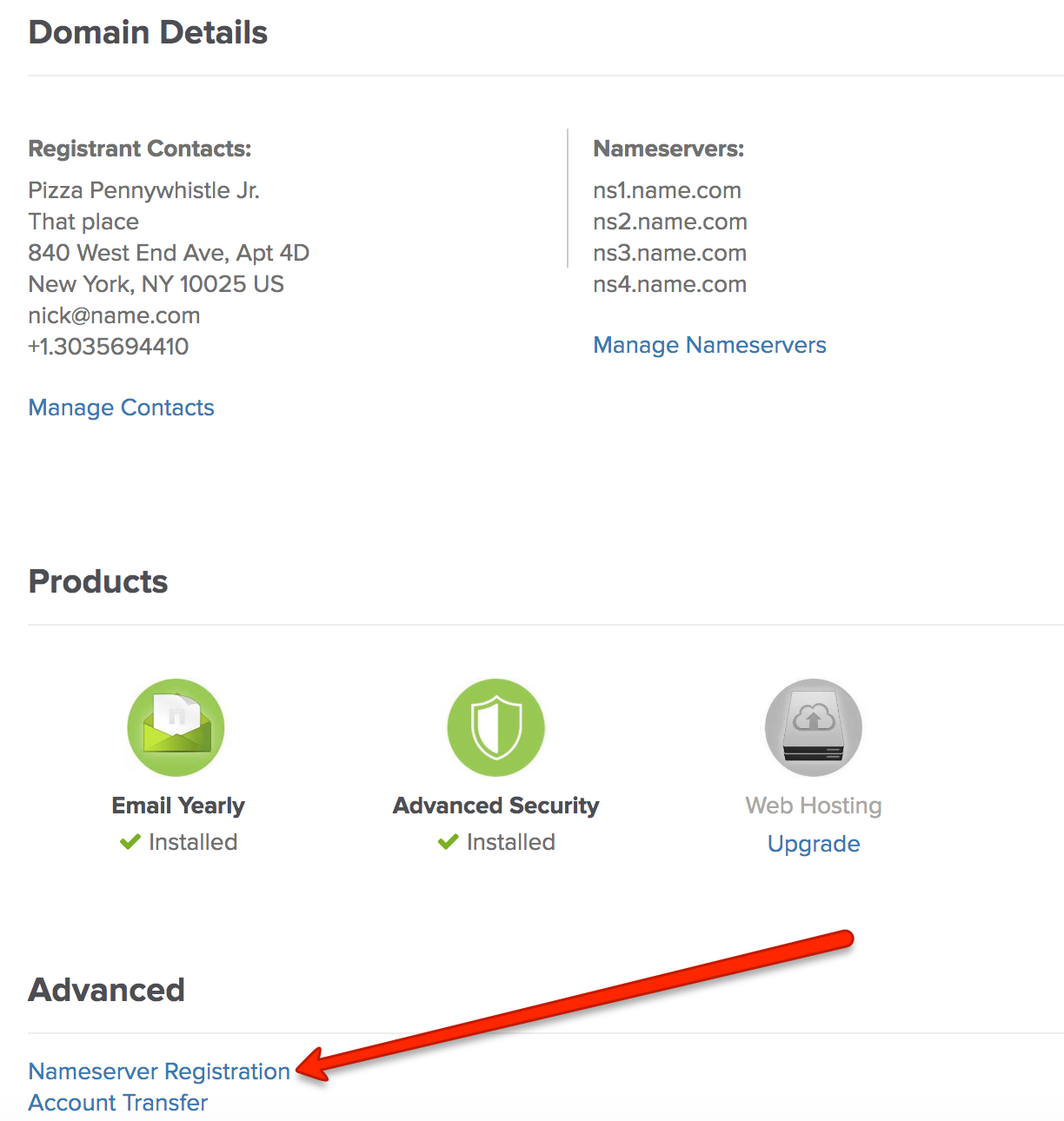Open Manage Contacts
1064x1121 pixels.
(121, 407)
